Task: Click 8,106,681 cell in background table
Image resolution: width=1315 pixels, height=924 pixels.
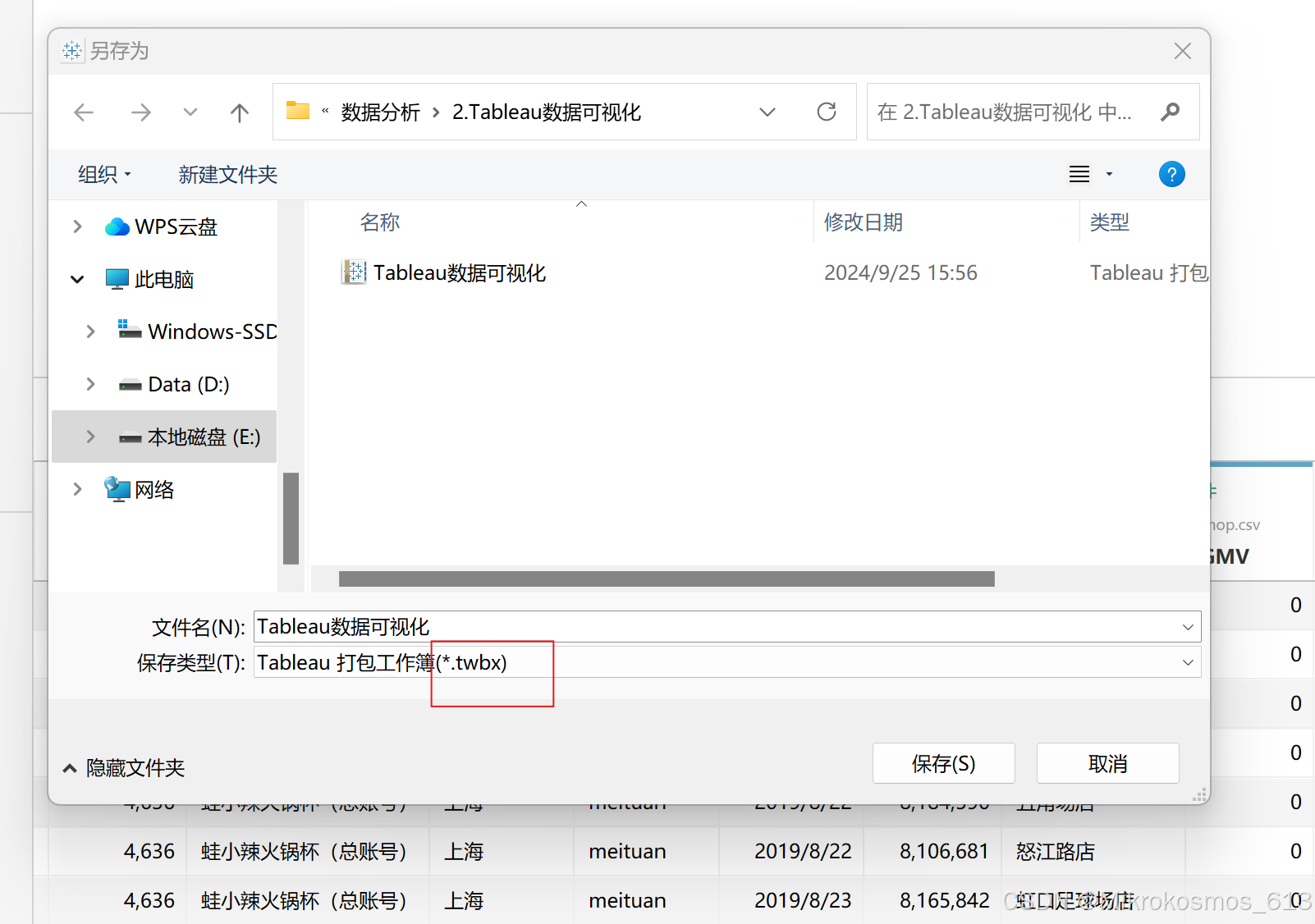Action: [944, 852]
